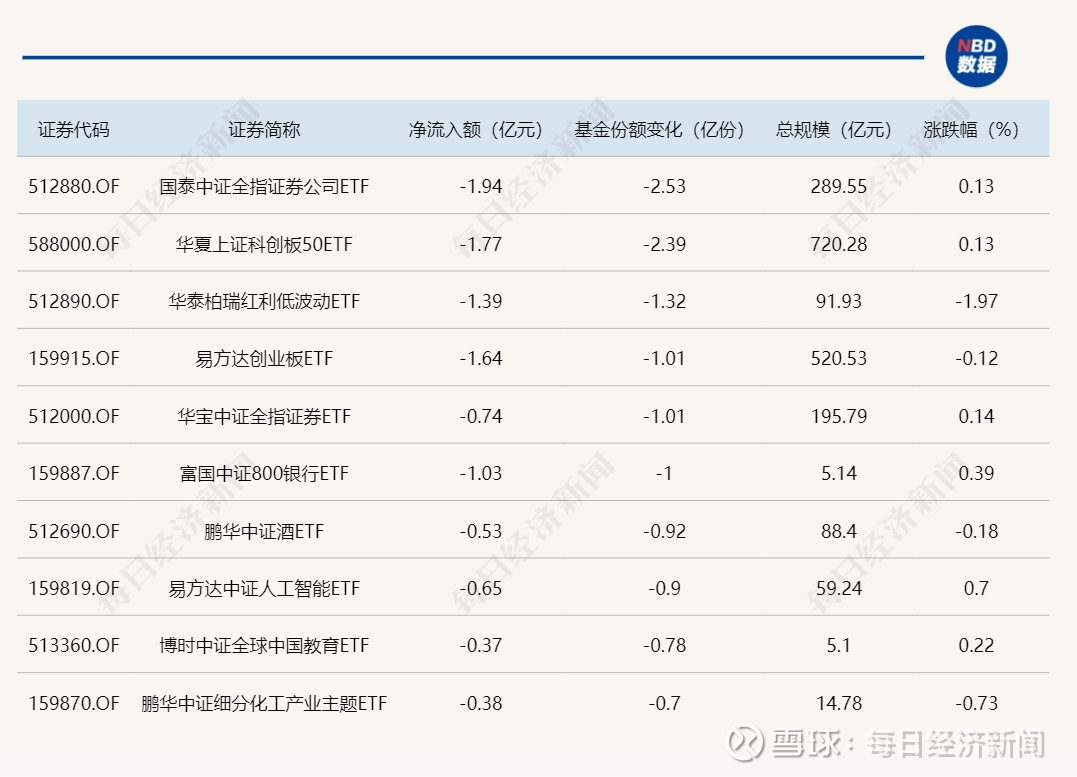Click code 512690.OF for 鹏华中证酒ETF
Image resolution: width=1077 pixels, height=777 pixels.
point(75,531)
